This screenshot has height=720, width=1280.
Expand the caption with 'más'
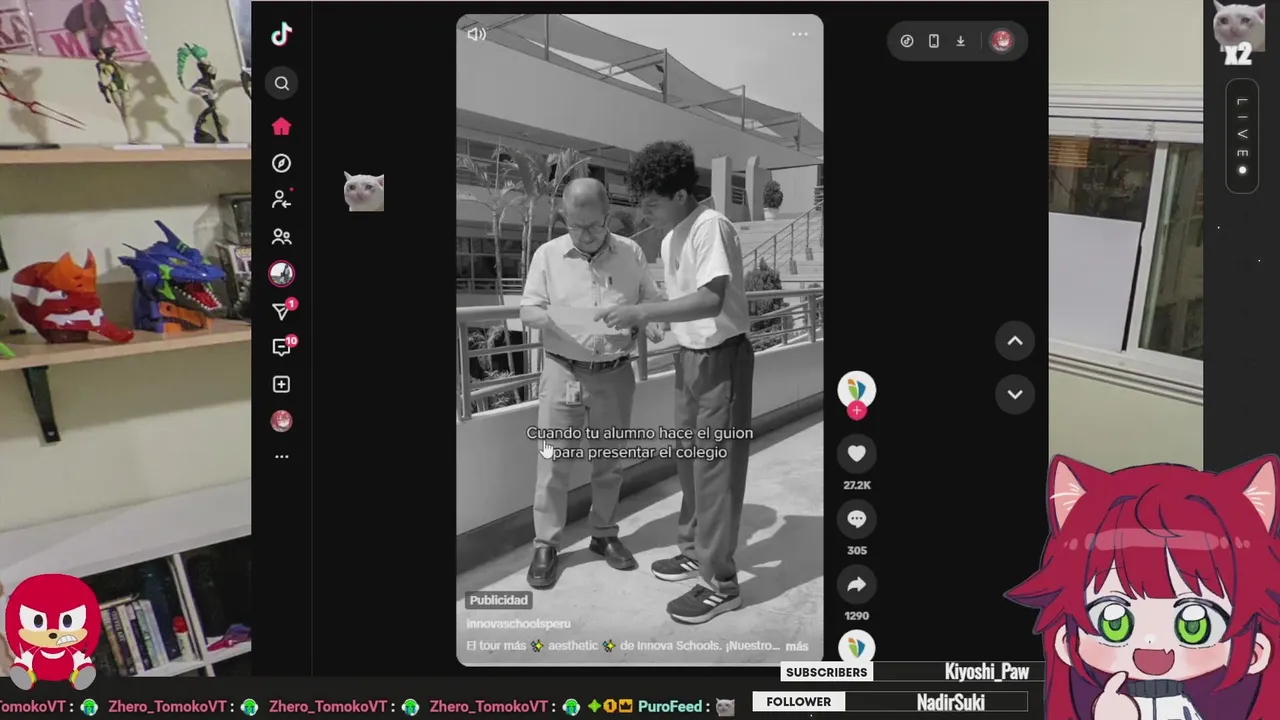pos(797,646)
